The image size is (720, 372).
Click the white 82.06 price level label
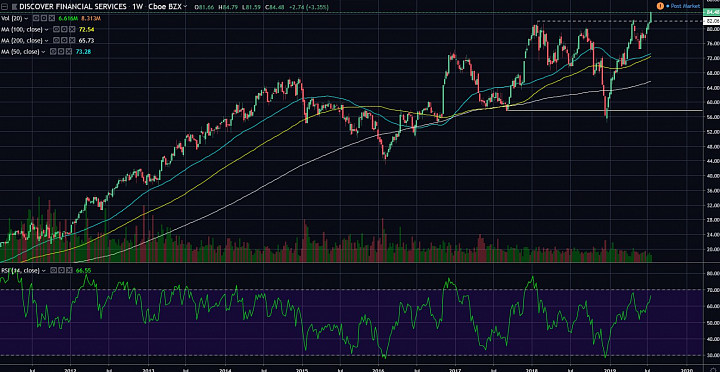(711, 21)
